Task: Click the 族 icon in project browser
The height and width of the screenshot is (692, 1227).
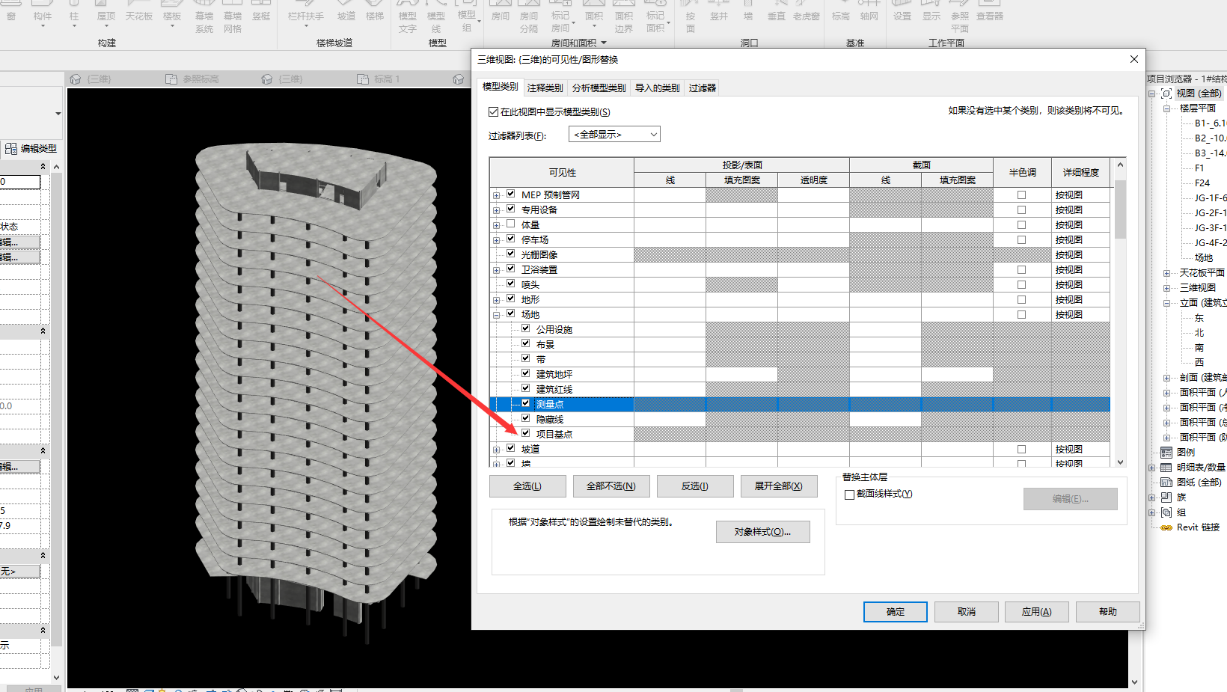Action: click(x=1166, y=497)
